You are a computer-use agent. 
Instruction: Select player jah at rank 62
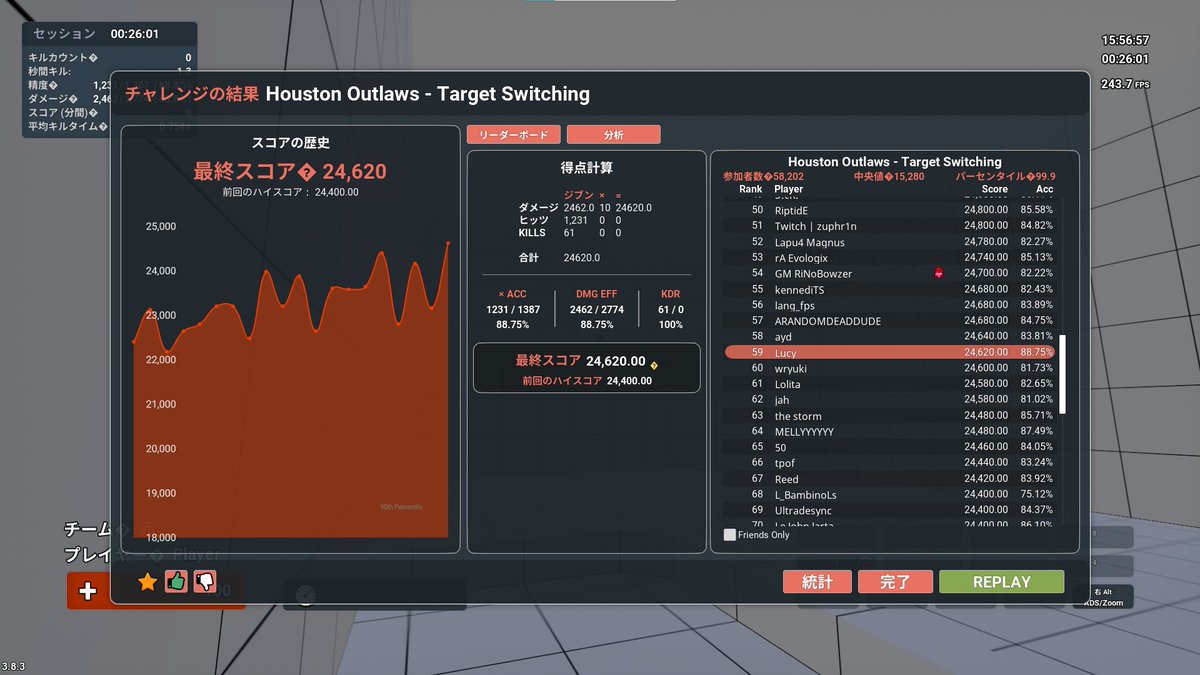pos(889,400)
